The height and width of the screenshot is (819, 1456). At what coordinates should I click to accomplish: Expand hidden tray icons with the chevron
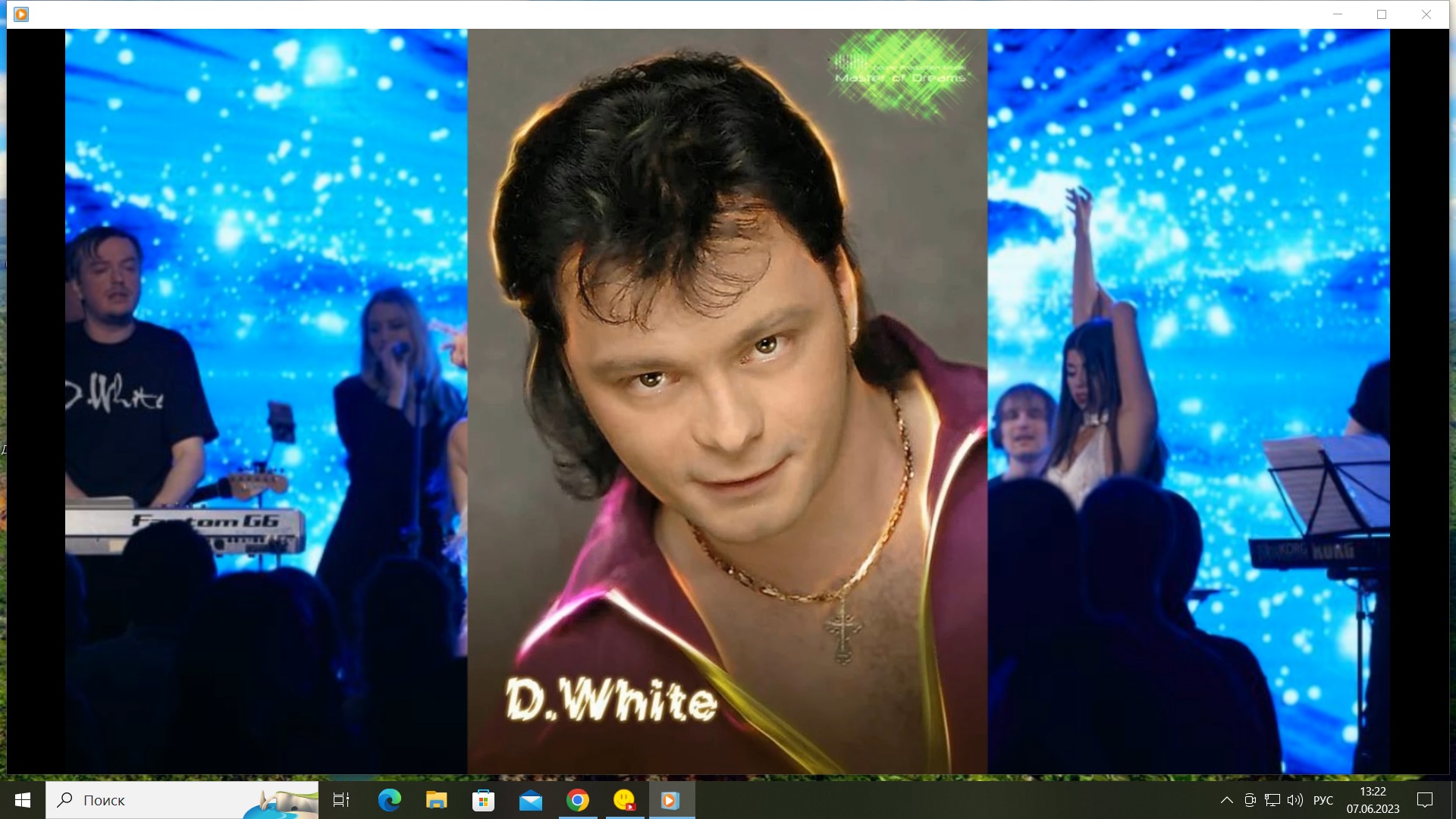(x=1227, y=800)
